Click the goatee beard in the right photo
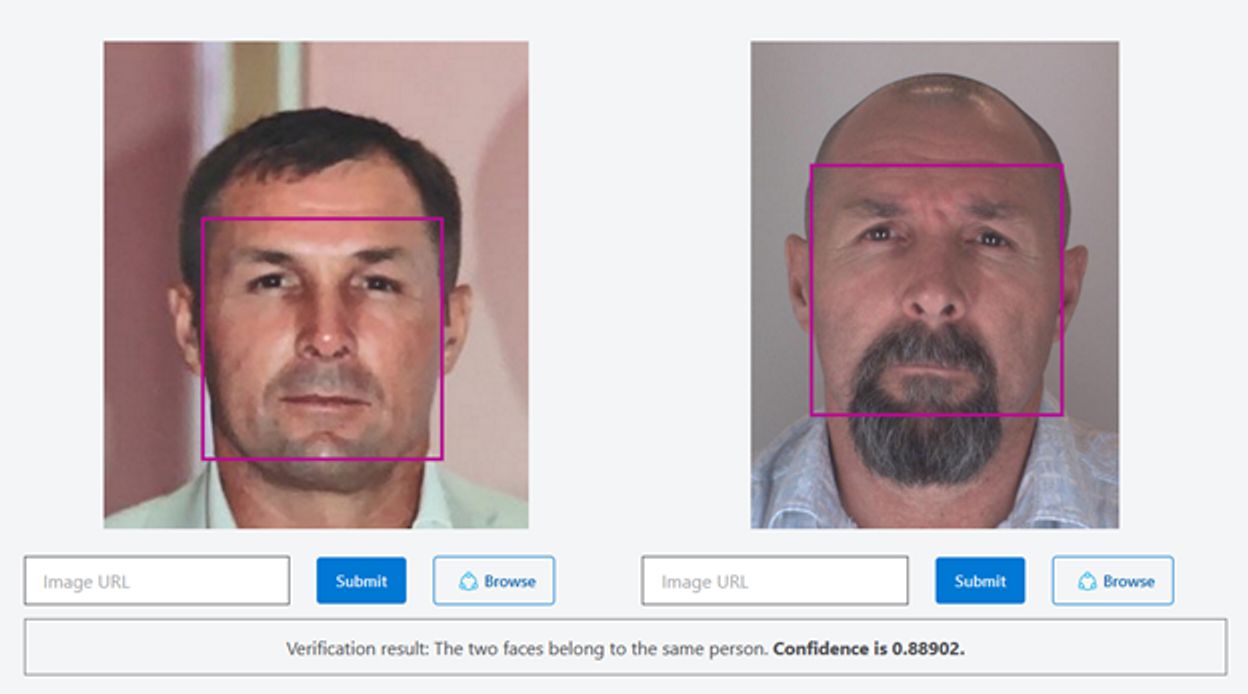This screenshot has width=1248, height=694. [x=925, y=440]
